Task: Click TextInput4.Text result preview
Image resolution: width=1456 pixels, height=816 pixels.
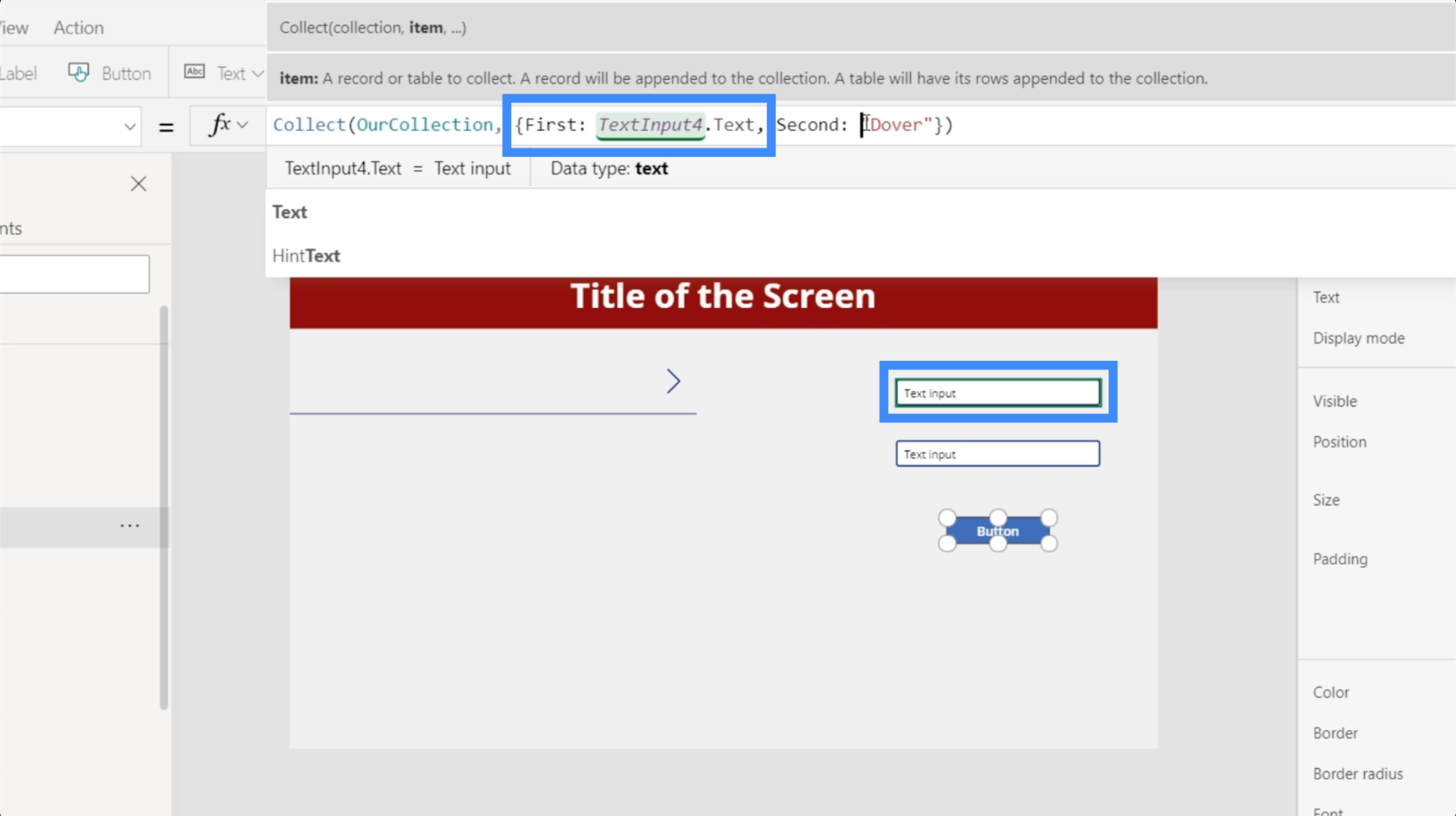Action: (x=398, y=169)
